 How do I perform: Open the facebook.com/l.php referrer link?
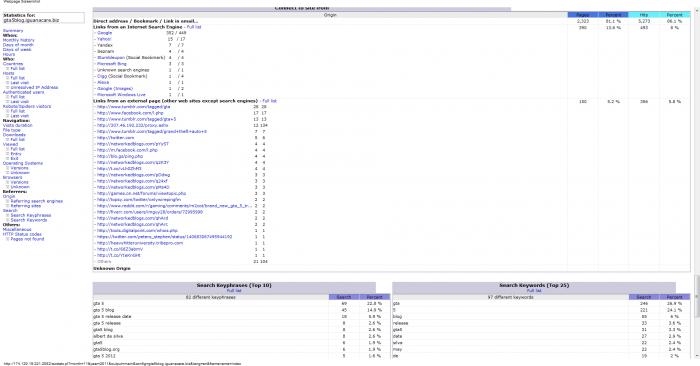130,113
